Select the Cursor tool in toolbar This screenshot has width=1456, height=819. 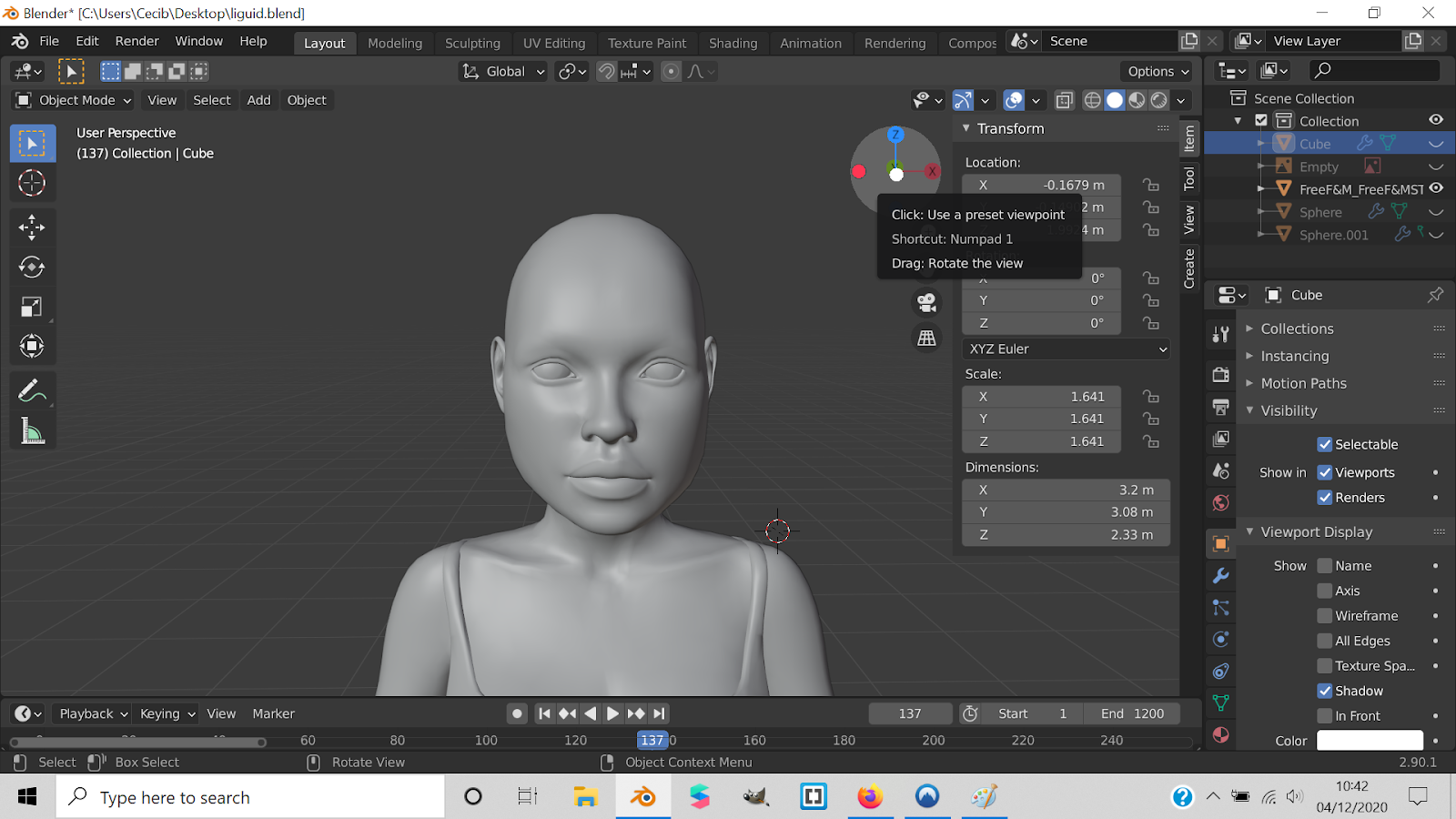pyautogui.click(x=32, y=183)
